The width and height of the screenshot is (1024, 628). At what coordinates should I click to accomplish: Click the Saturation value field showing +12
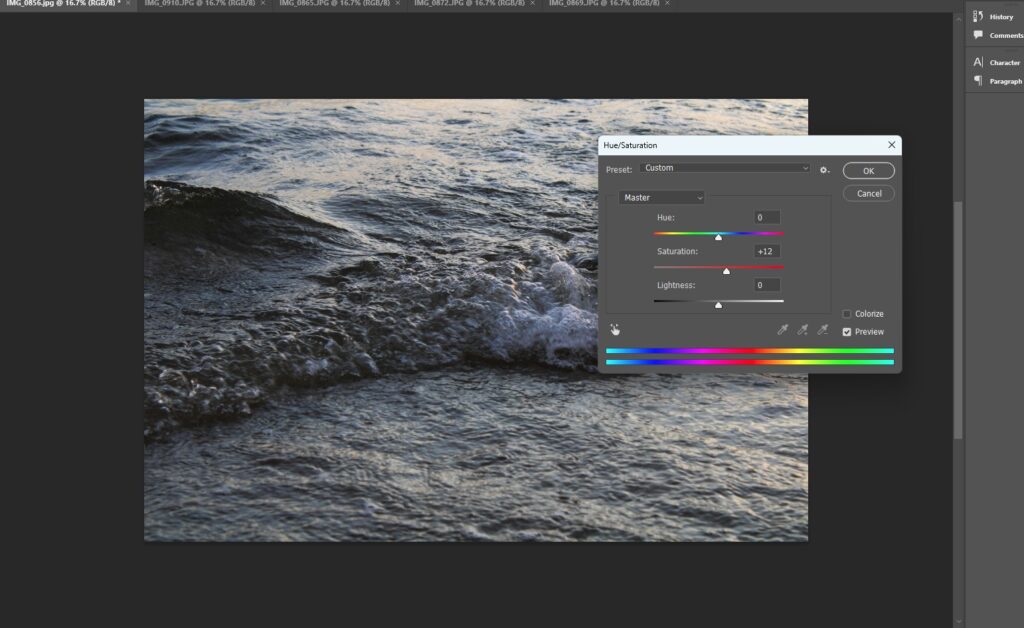click(767, 251)
